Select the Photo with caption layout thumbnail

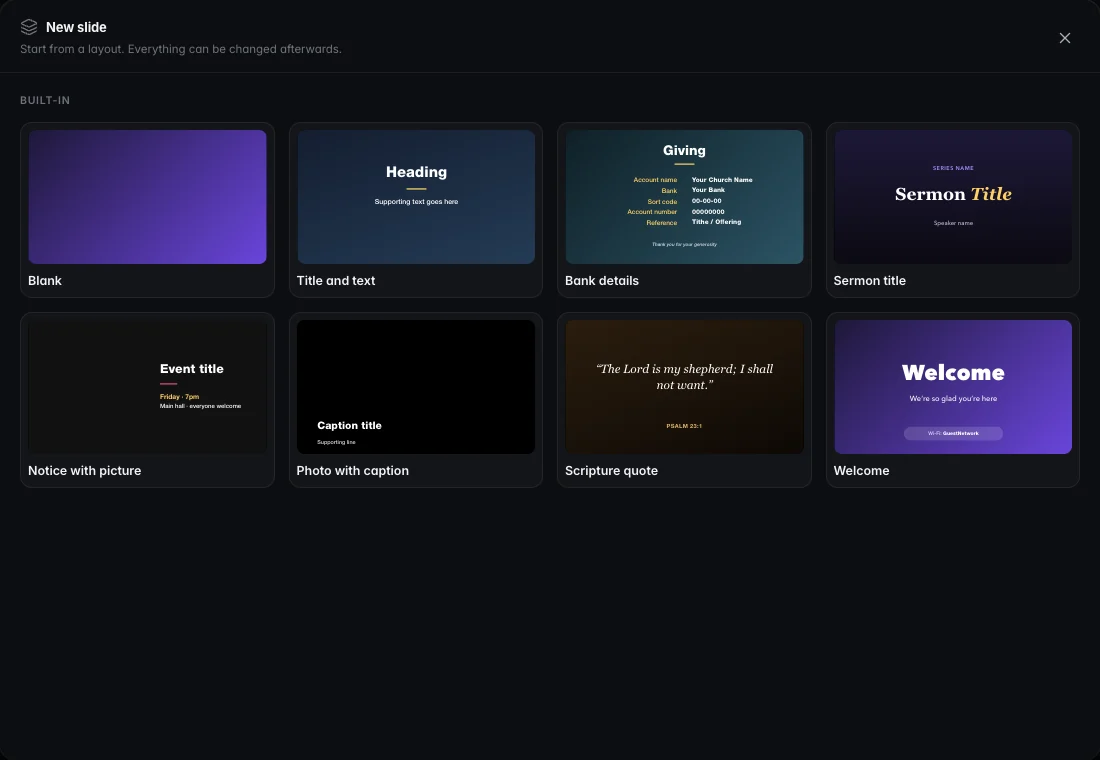(416, 387)
